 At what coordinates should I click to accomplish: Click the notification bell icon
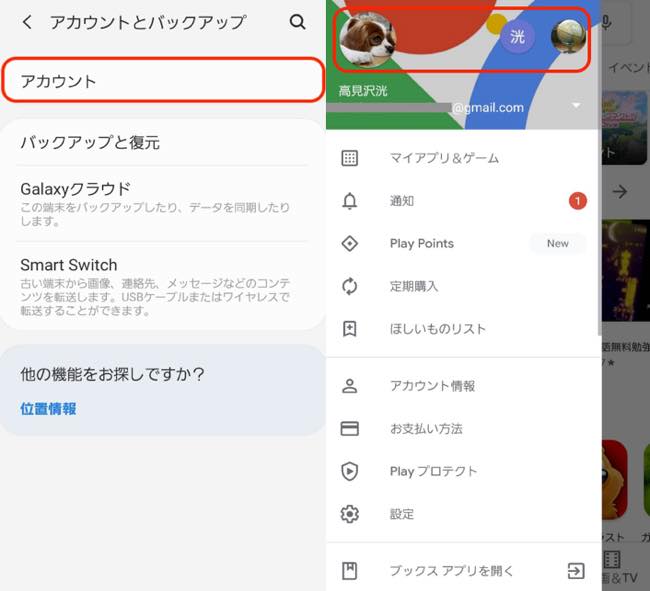point(349,201)
